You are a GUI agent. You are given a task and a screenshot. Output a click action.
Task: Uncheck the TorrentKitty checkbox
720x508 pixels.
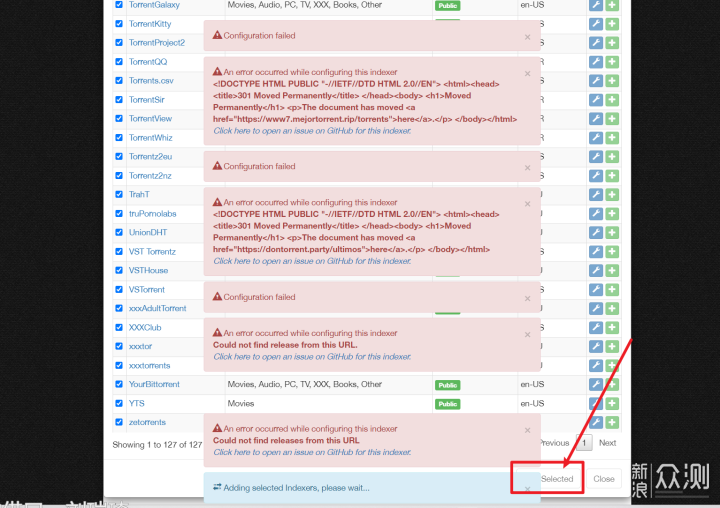point(119,23)
